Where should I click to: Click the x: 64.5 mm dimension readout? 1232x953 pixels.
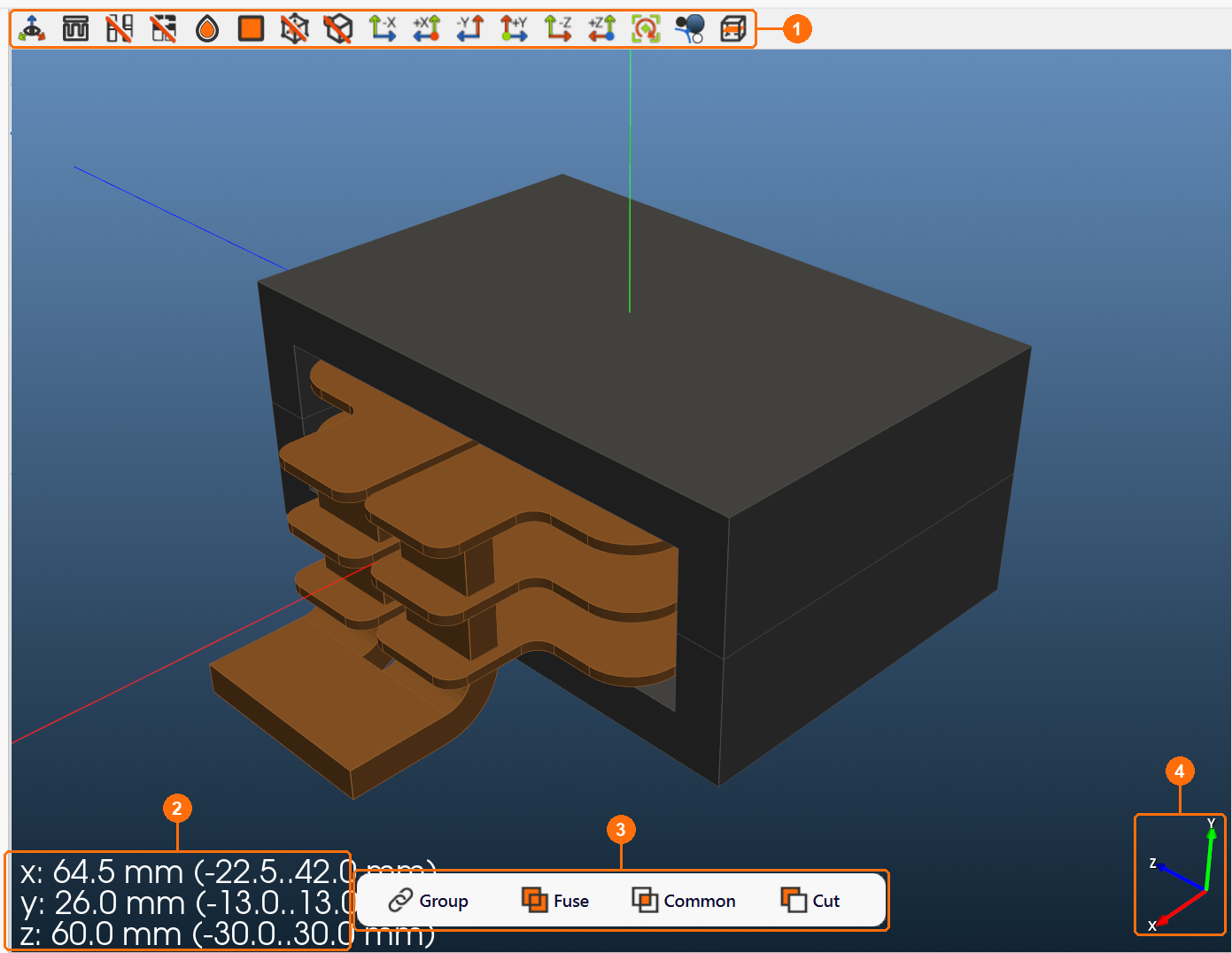point(187,872)
